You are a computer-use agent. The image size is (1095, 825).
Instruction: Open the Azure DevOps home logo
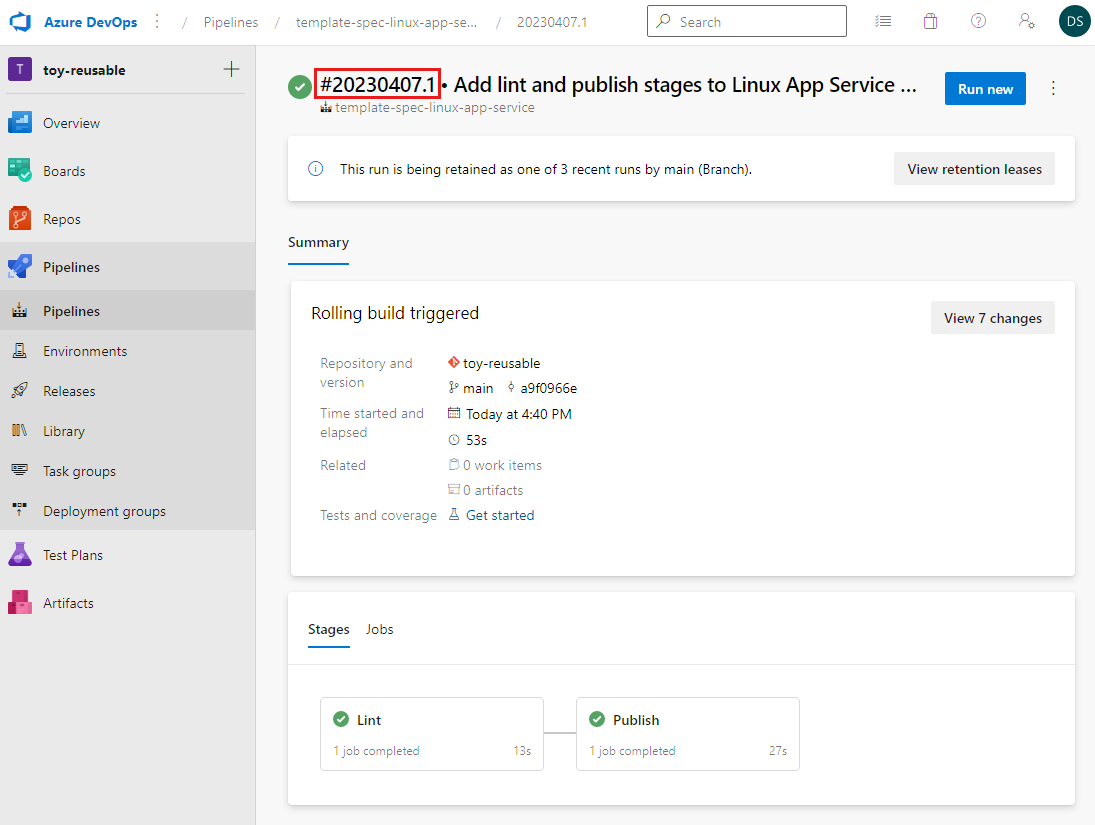click(20, 22)
